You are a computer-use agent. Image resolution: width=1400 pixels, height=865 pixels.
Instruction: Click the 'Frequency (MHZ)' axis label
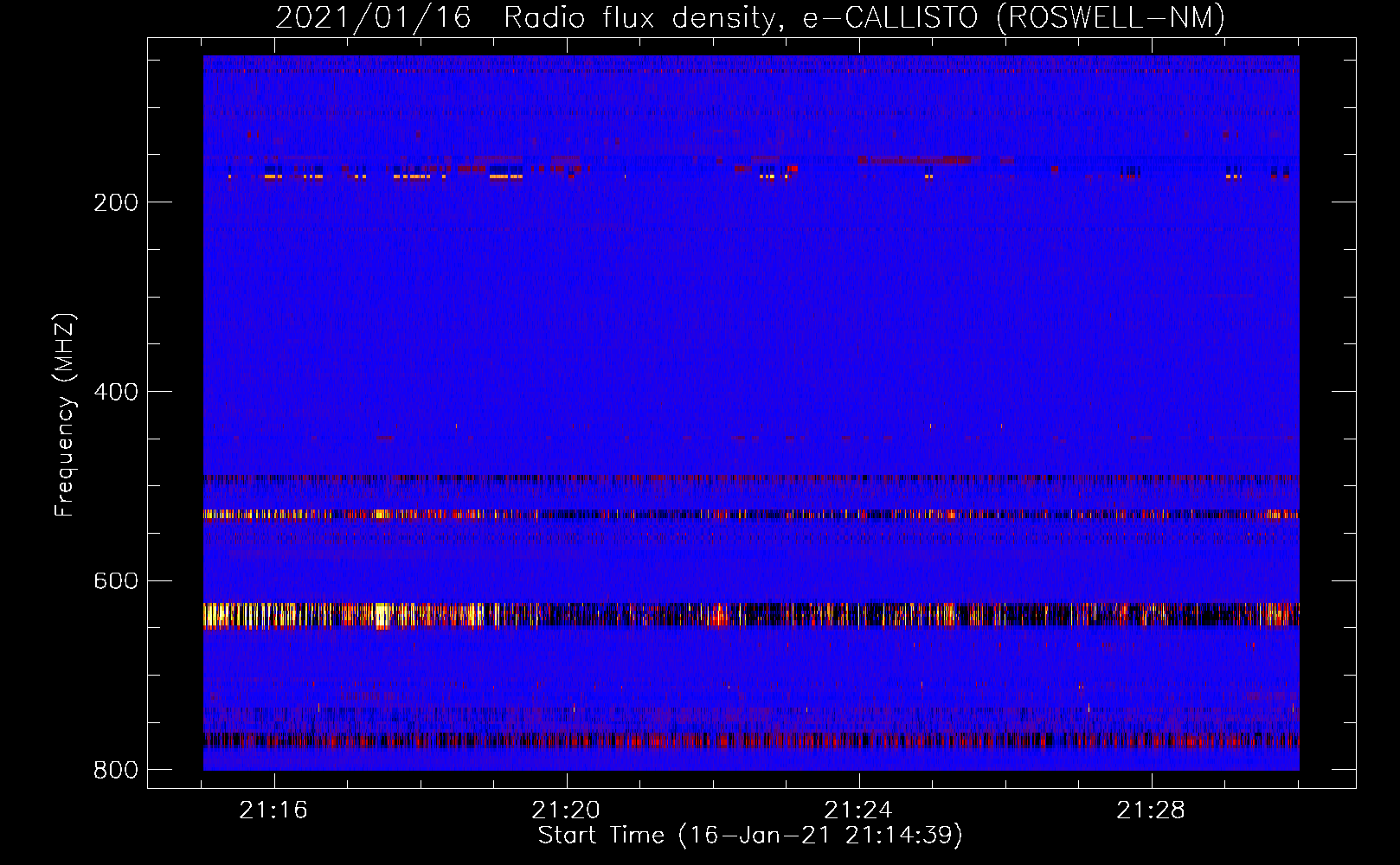click(x=65, y=414)
